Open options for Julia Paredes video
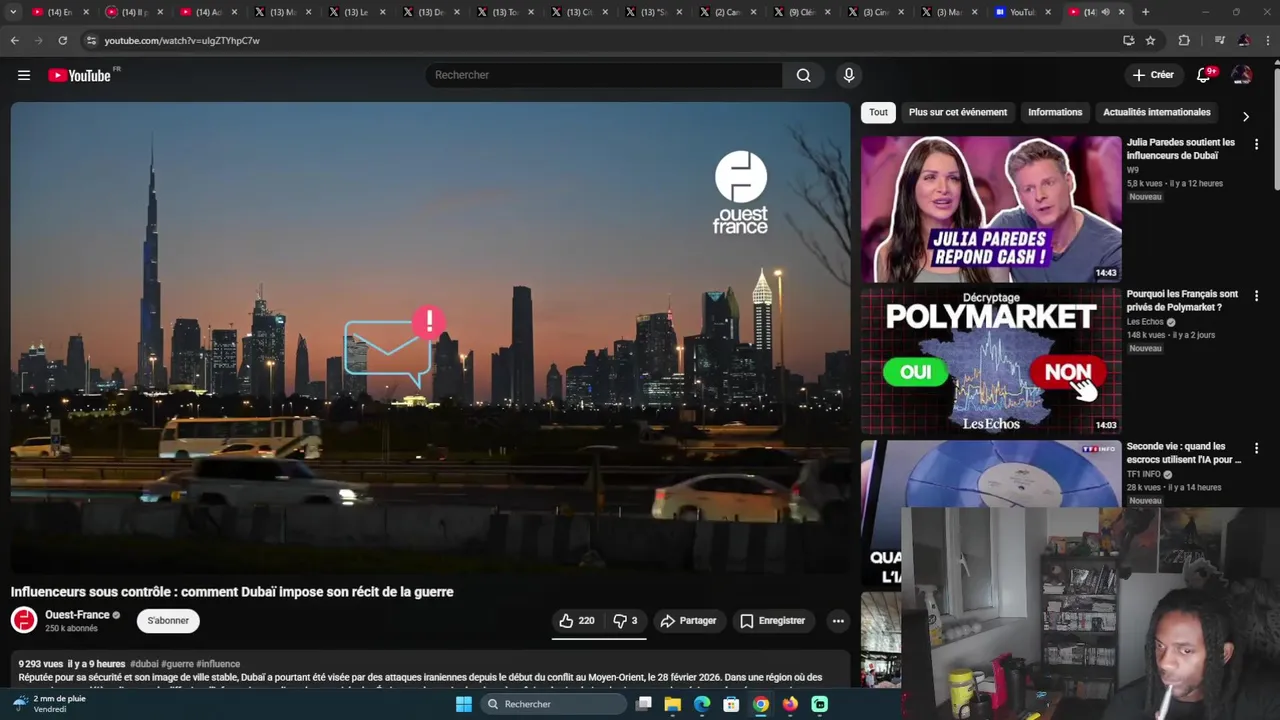The width and height of the screenshot is (1280, 720). click(x=1256, y=144)
